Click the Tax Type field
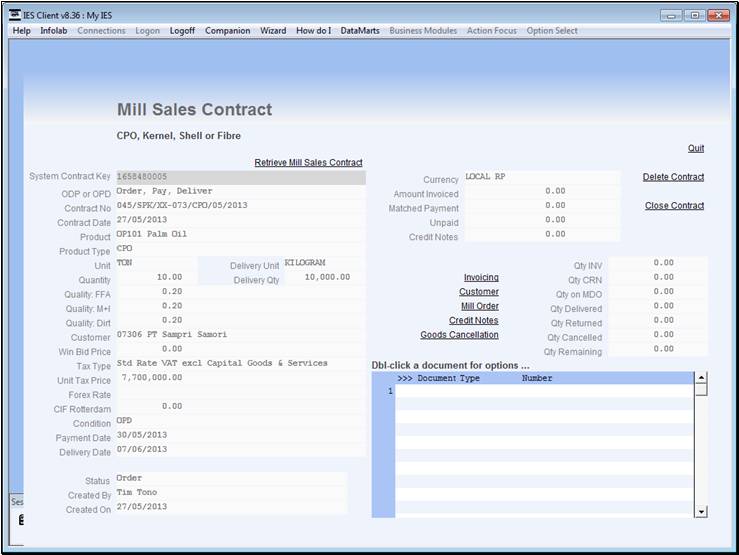The height and width of the screenshot is (555, 739). (240, 363)
